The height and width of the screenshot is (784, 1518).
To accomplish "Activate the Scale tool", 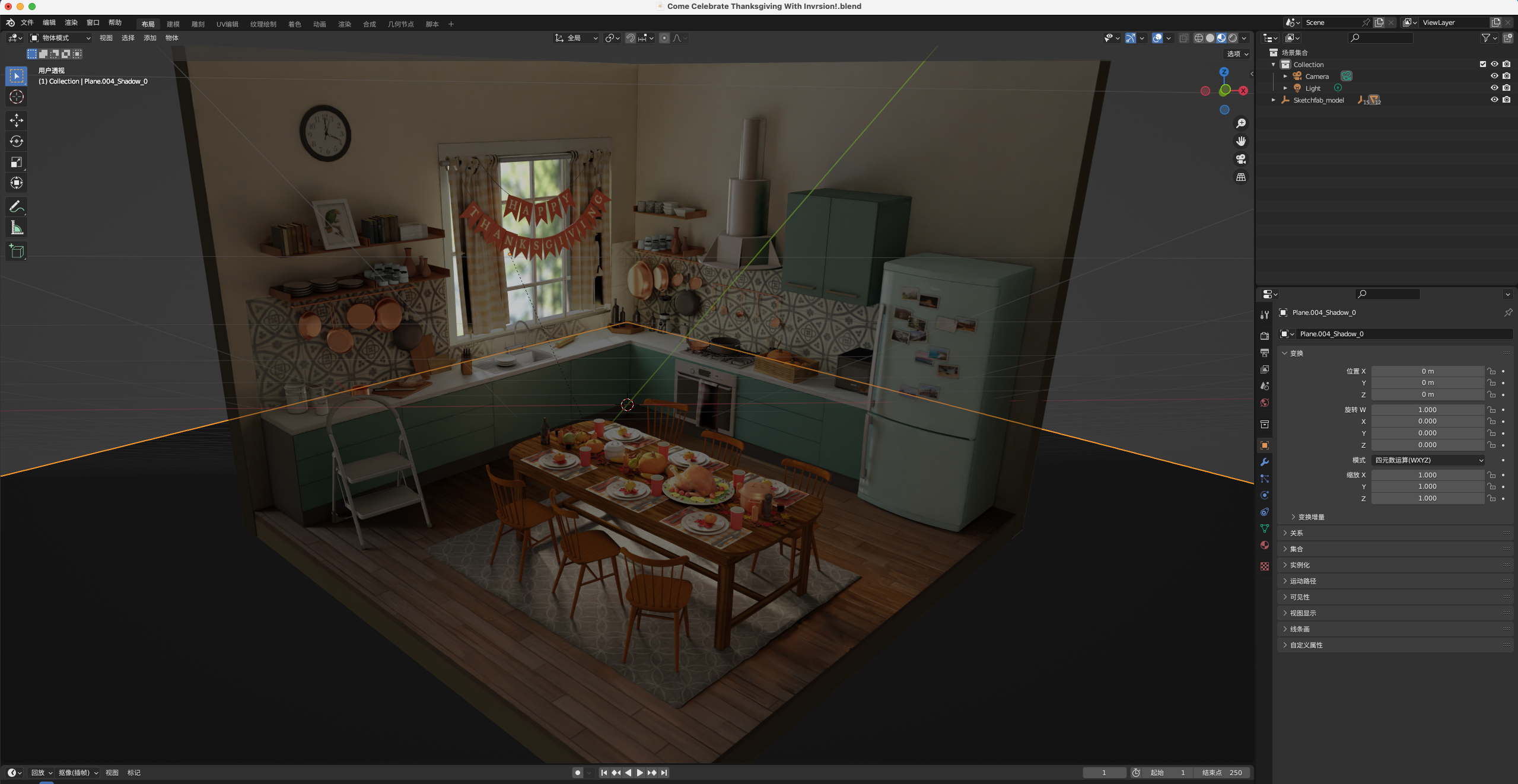I will pos(17,162).
